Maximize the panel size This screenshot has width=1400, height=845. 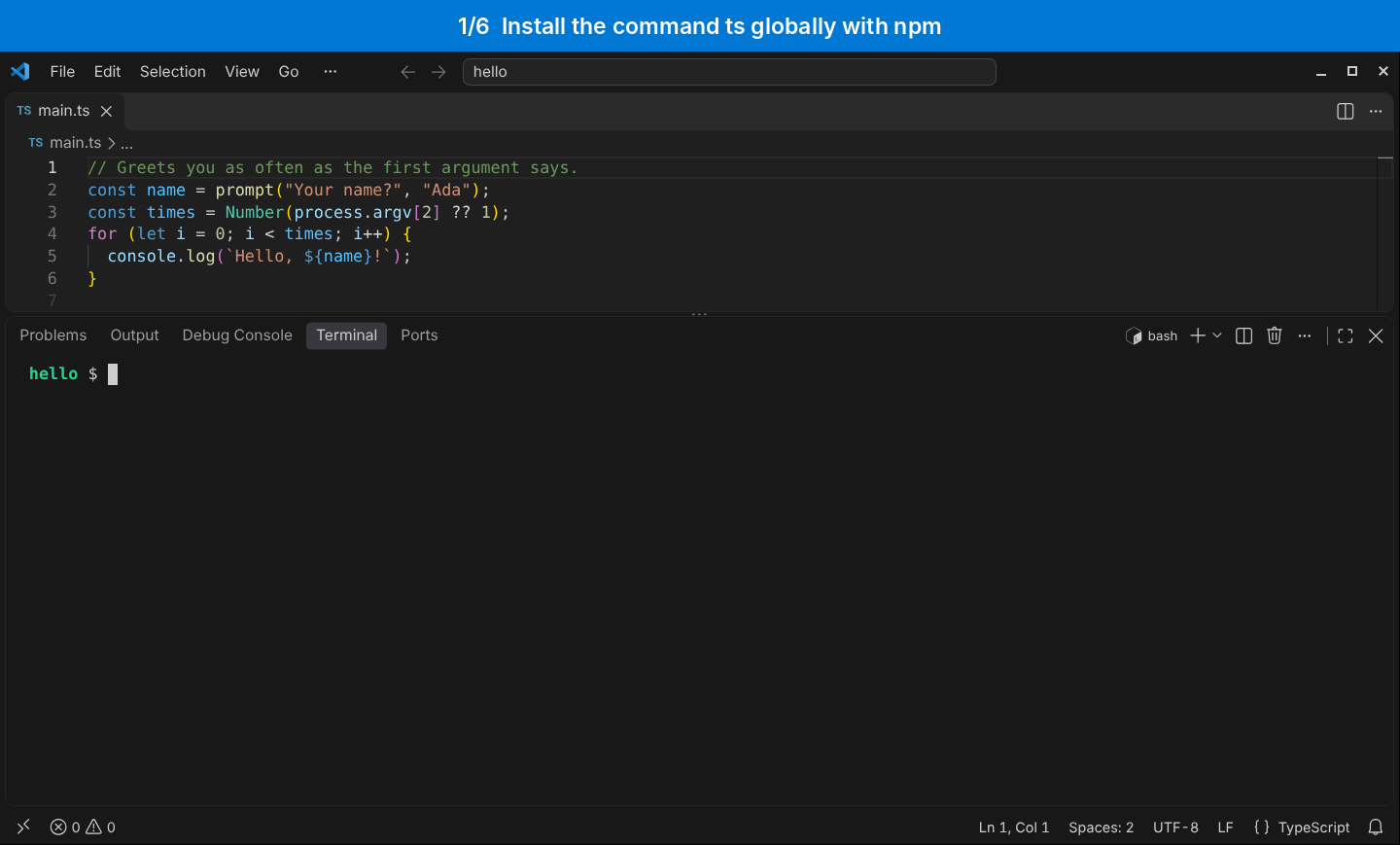(1346, 335)
